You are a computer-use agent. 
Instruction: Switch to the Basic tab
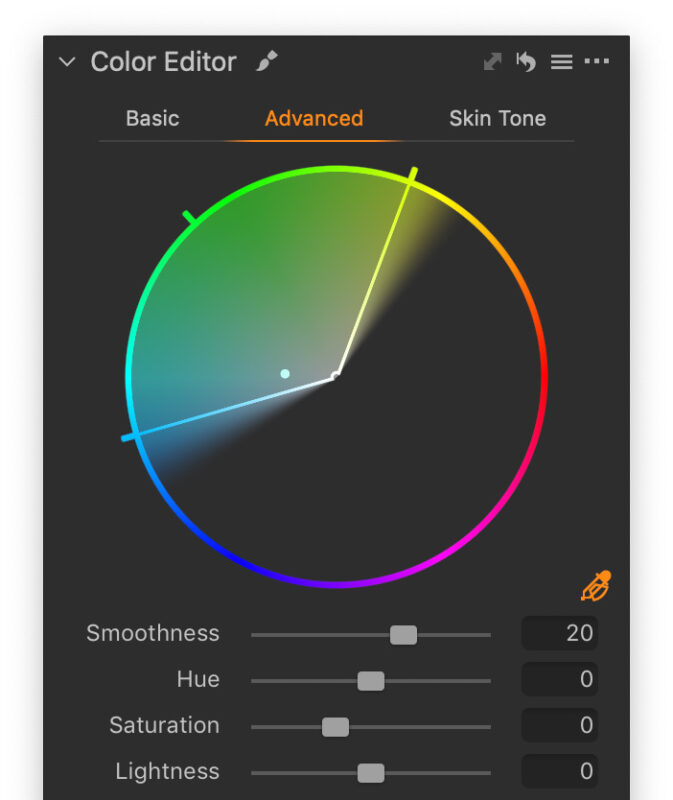[153, 118]
